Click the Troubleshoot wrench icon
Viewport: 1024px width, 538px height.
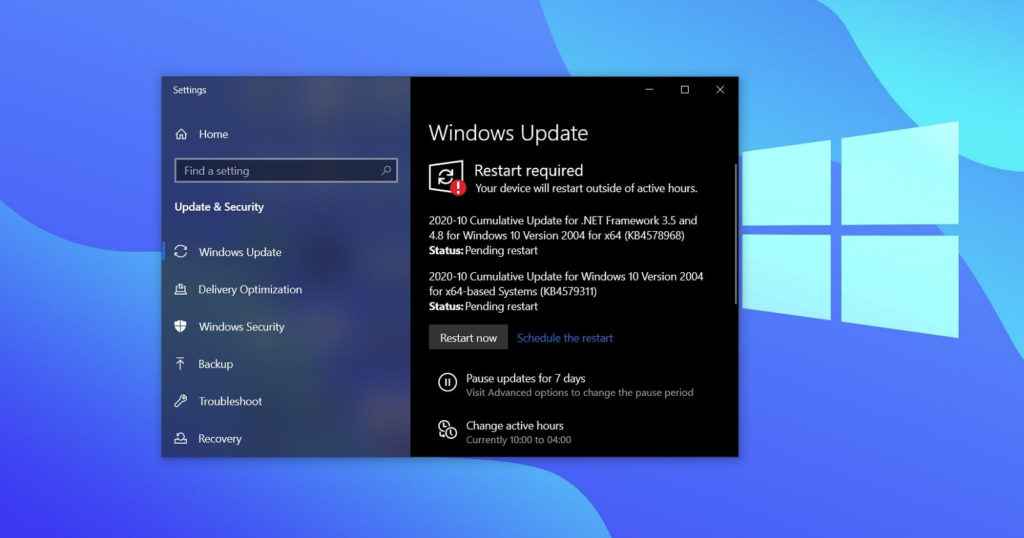point(181,401)
